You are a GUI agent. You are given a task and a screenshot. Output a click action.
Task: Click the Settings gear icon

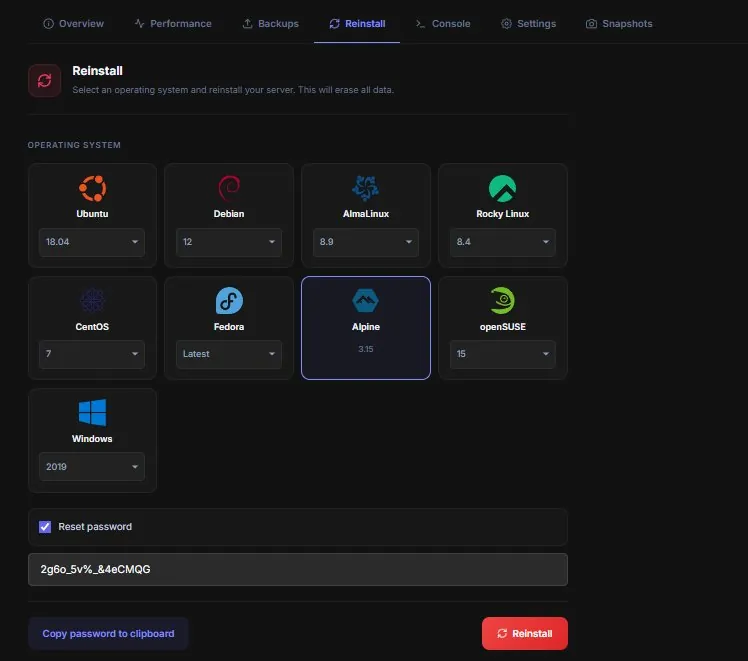506,23
